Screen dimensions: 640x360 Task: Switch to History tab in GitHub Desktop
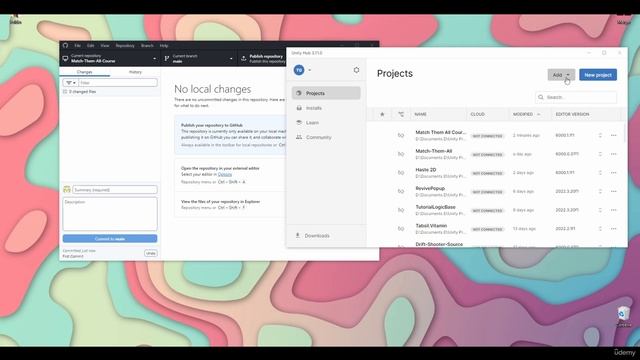coord(135,72)
